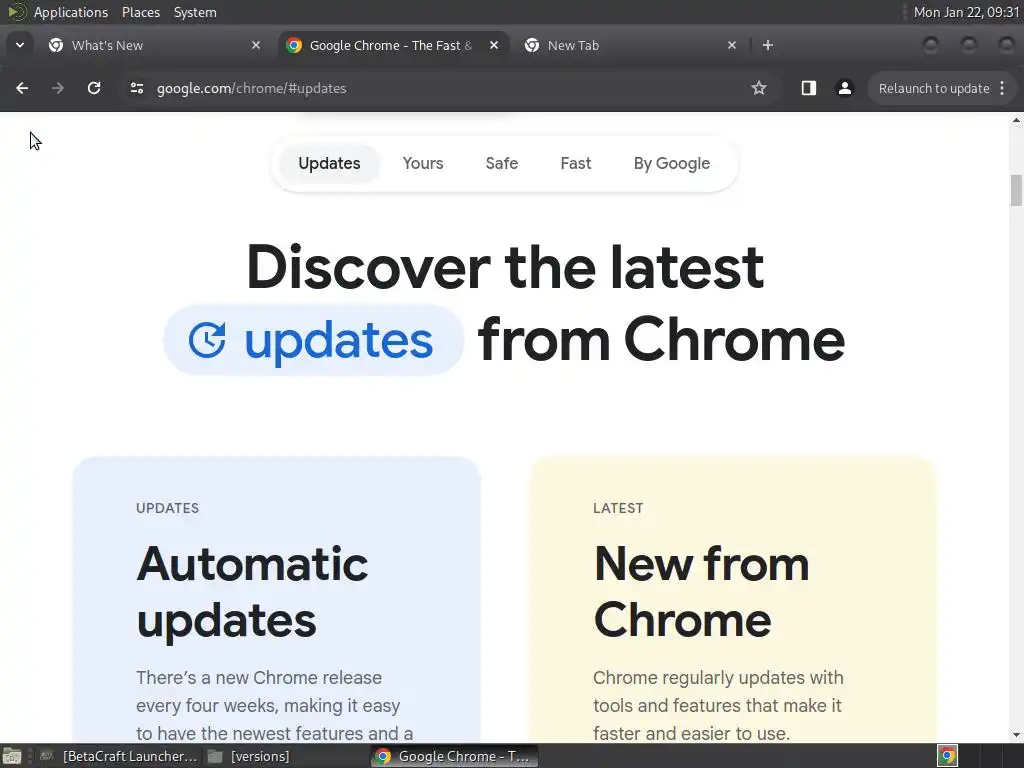
Task: Open the profile avatar icon
Action: click(x=844, y=88)
